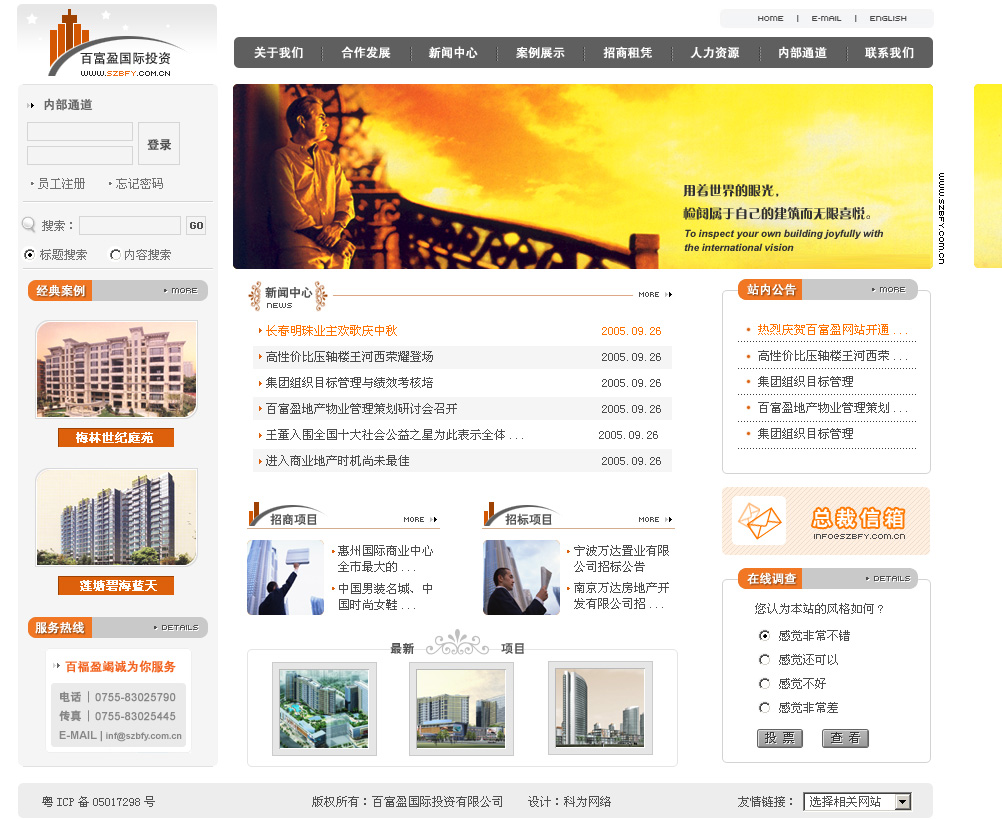Click the 总裁信箱 mailbox banner text
This screenshot has height=820, width=1002.
[858, 517]
